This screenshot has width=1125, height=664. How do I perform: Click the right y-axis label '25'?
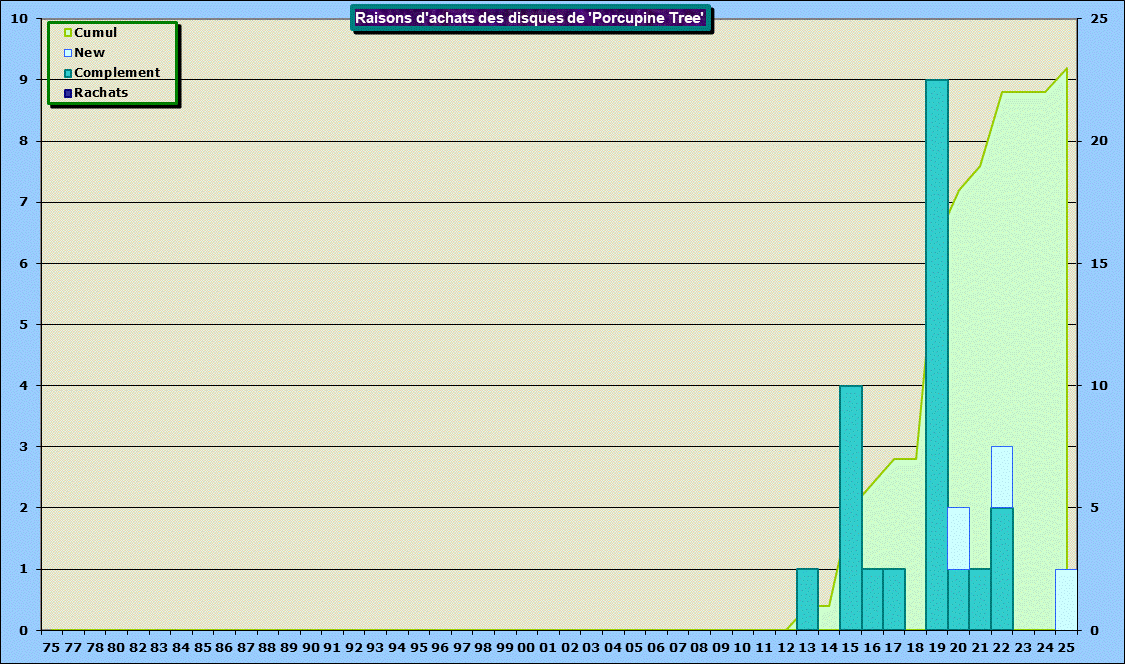click(1099, 19)
